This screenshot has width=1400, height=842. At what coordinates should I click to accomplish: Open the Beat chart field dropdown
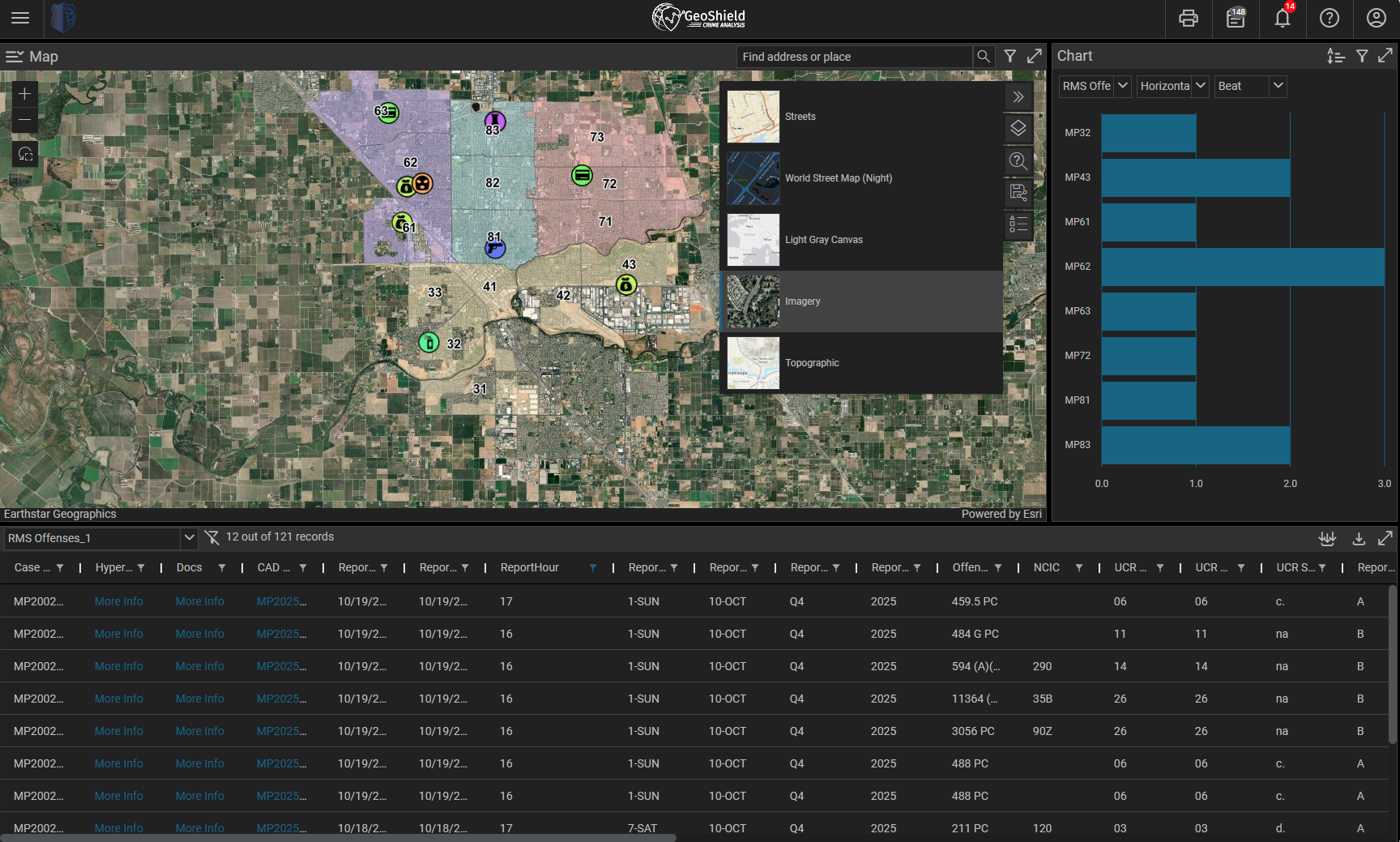tap(1278, 86)
